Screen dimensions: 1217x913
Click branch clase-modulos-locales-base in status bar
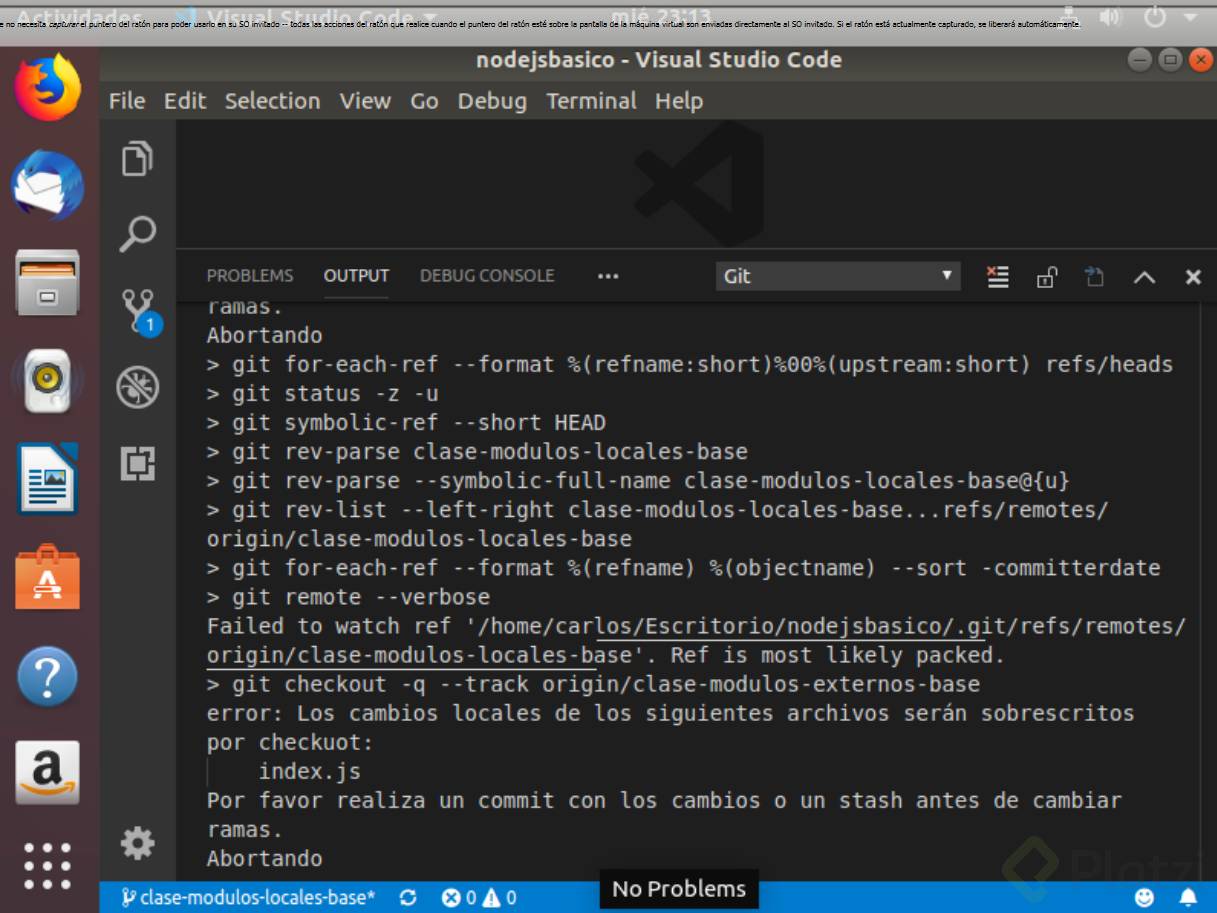click(248, 897)
